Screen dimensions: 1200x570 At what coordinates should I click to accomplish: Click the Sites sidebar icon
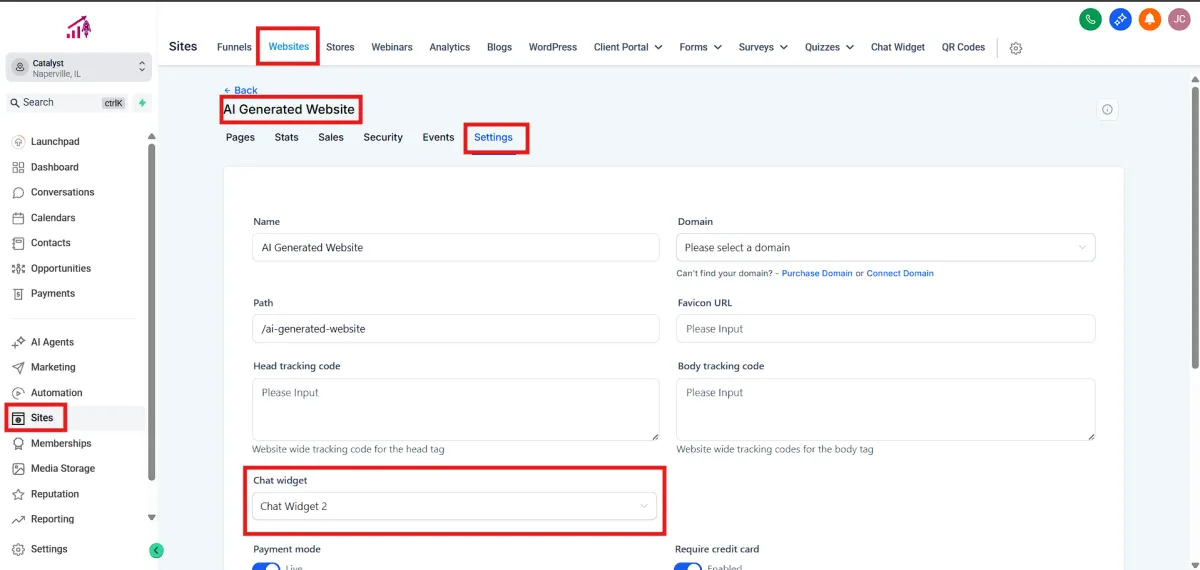click(x=18, y=418)
